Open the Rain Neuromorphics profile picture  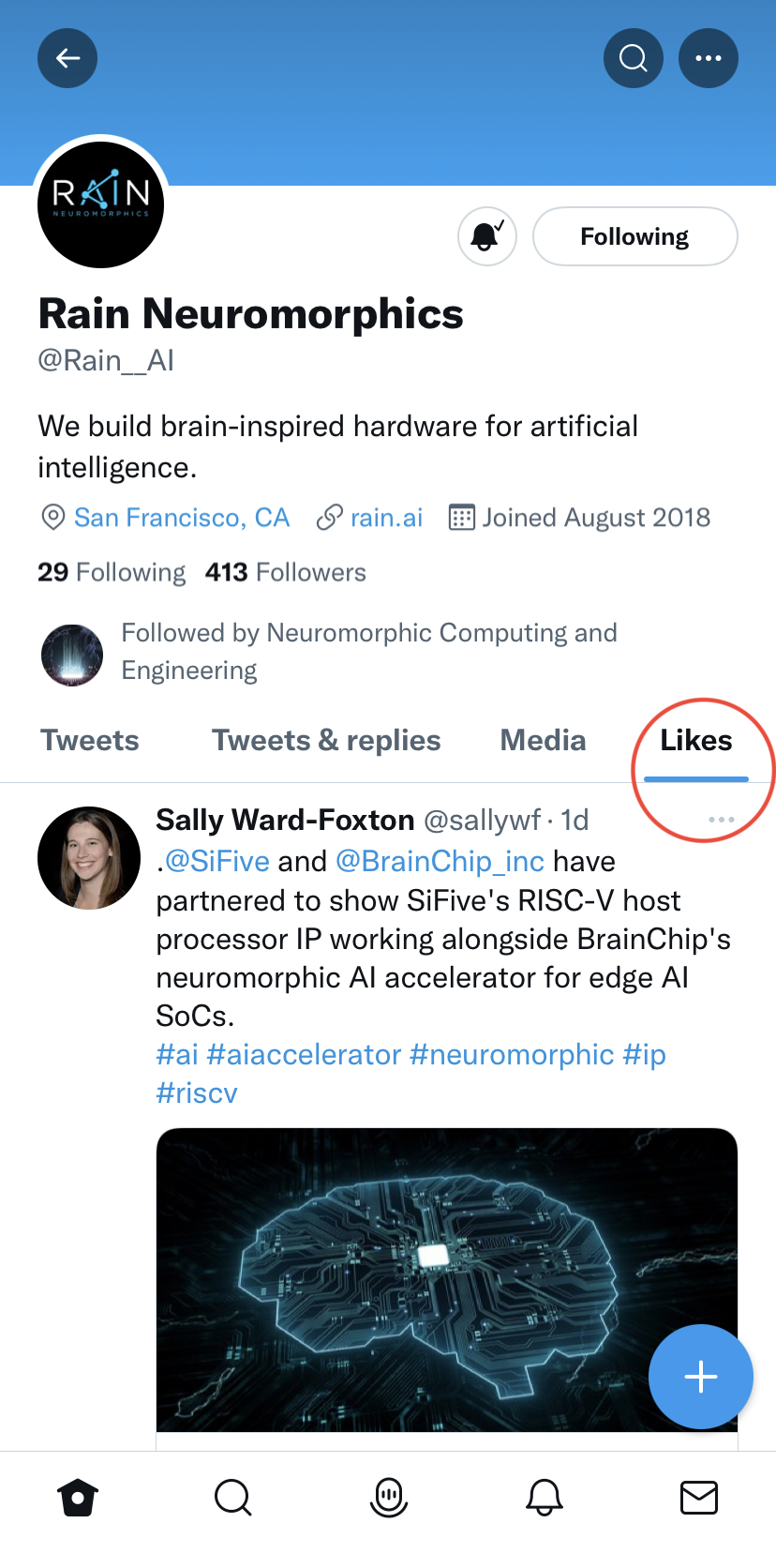pos(101,204)
